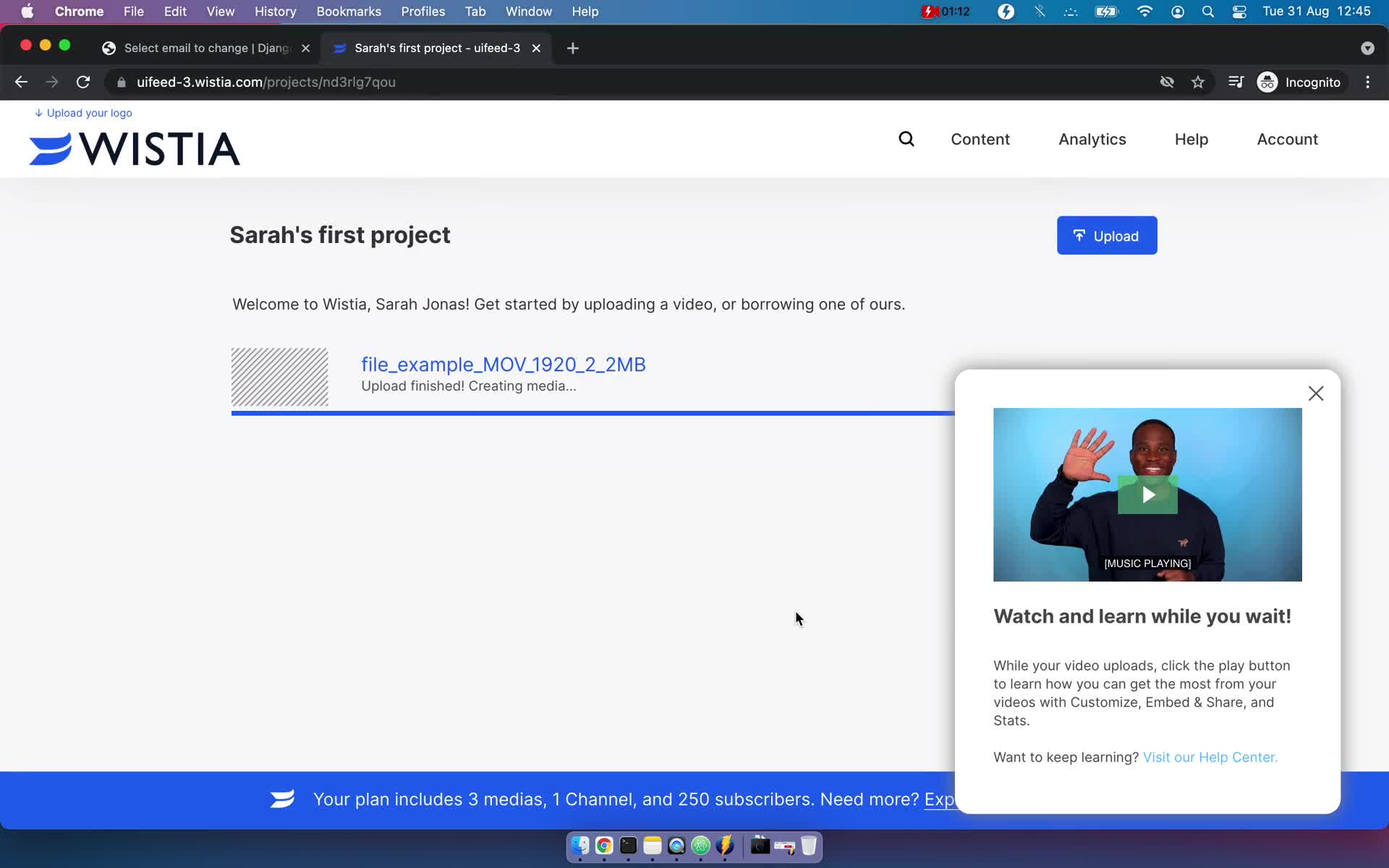The height and width of the screenshot is (868, 1389).
Task: Click the address bar URL
Action: click(266, 82)
